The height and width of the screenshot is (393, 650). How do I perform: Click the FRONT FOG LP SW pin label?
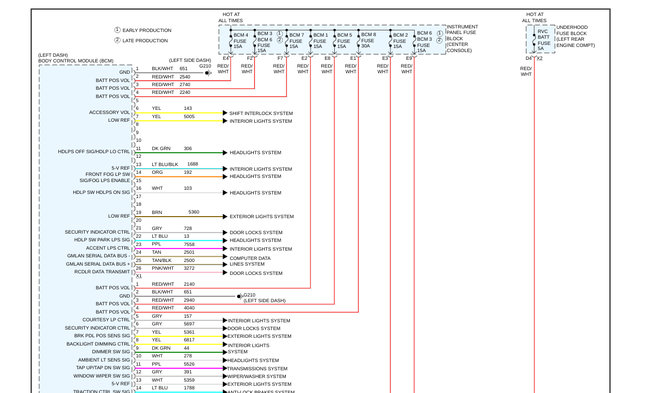pyautogui.click(x=108, y=175)
